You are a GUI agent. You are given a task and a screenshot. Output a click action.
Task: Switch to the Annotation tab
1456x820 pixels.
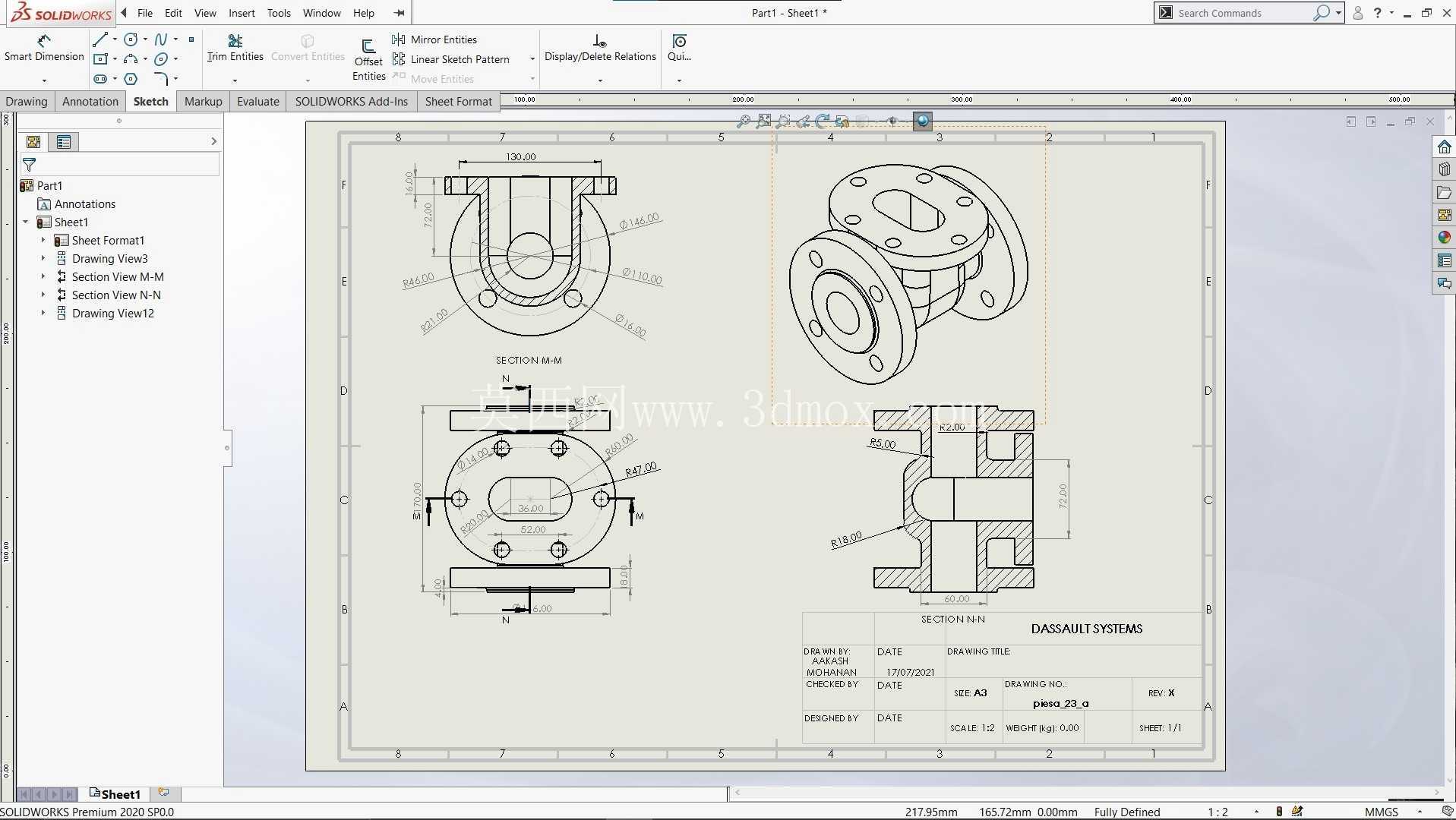(x=90, y=101)
